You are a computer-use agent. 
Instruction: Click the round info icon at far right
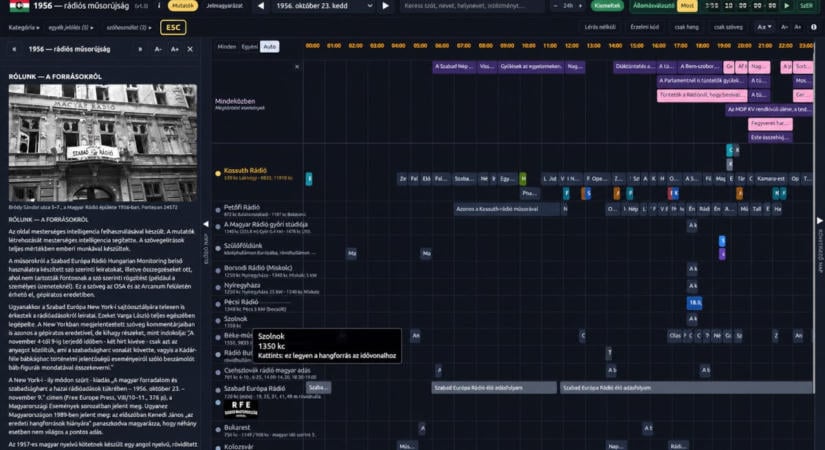pyautogui.click(x=814, y=27)
